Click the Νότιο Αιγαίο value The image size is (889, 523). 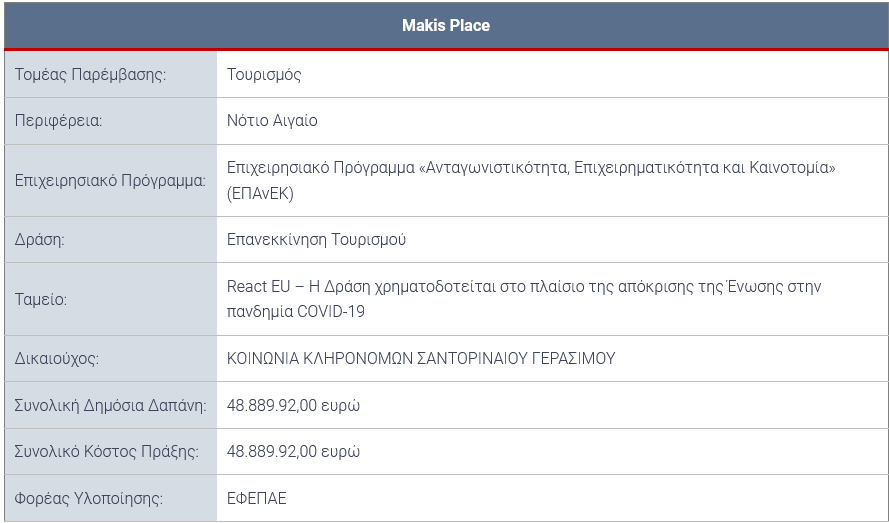(x=272, y=121)
